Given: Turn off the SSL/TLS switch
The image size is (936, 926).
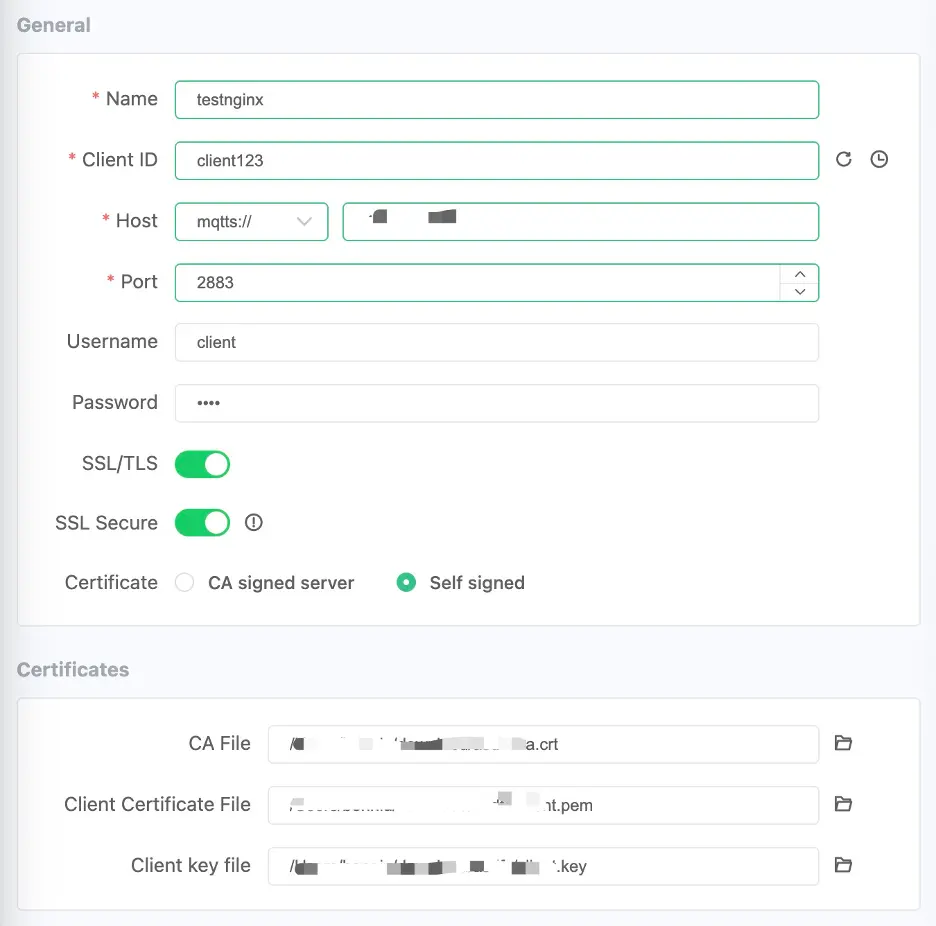Looking at the screenshot, I should [202, 464].
